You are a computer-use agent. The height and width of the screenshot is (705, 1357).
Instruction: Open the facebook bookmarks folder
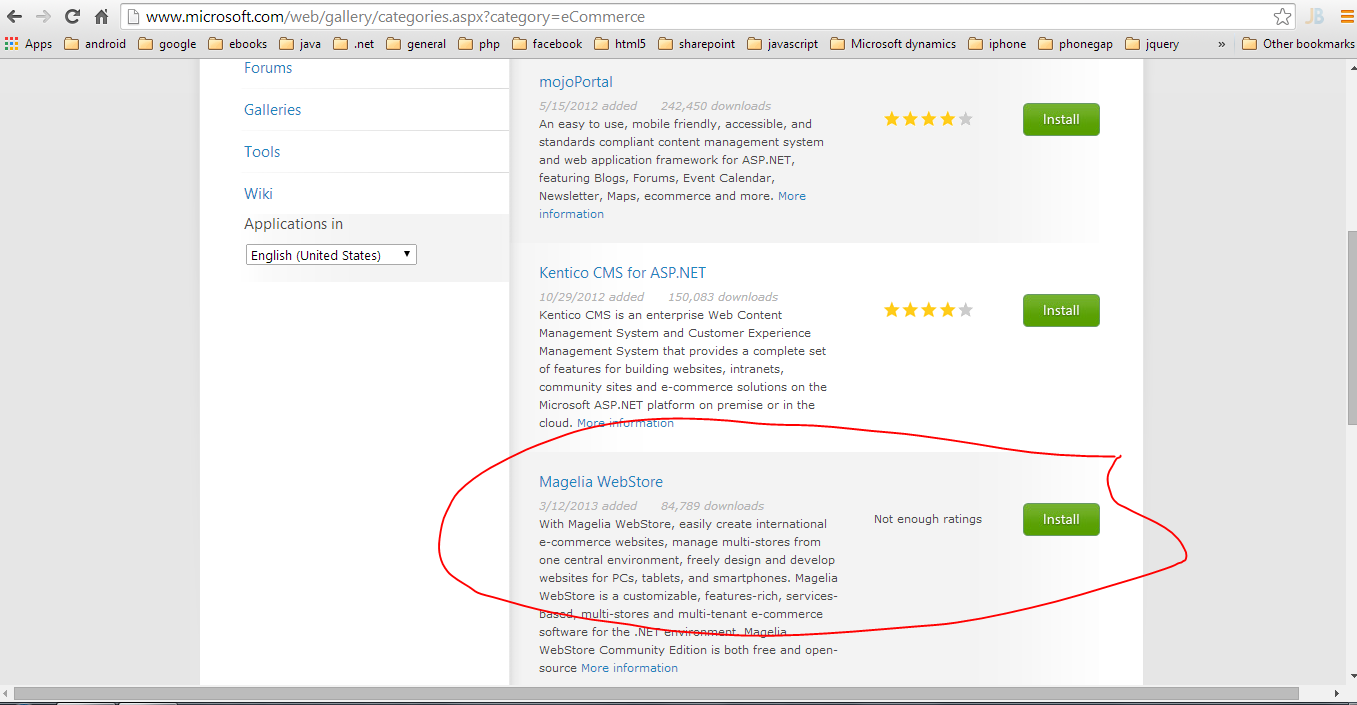tap(547, 44)
